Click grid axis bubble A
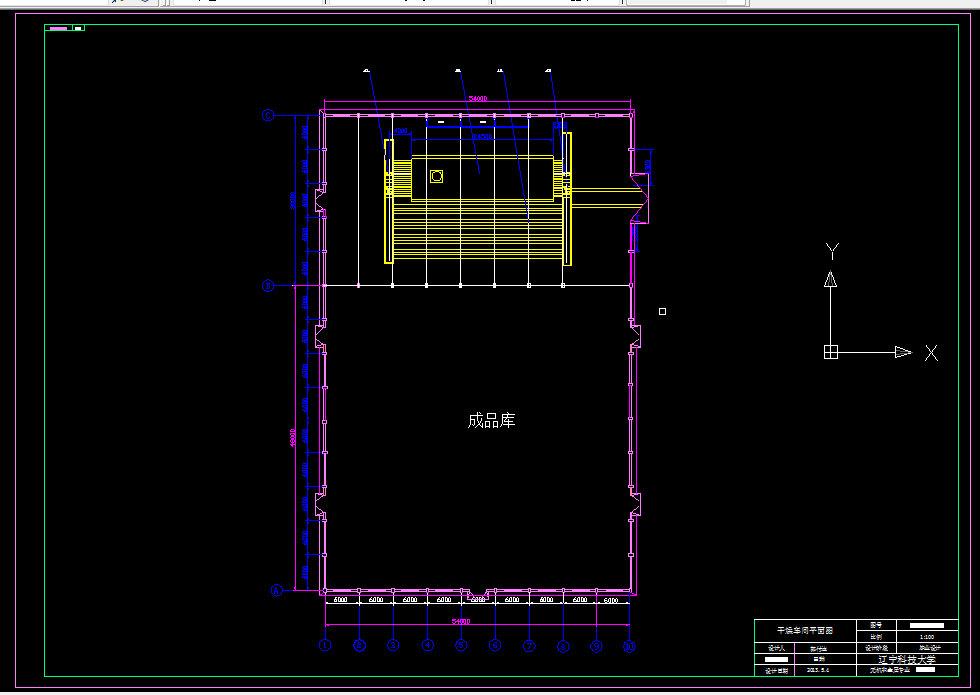980x695 pixels. coord(277,590)
